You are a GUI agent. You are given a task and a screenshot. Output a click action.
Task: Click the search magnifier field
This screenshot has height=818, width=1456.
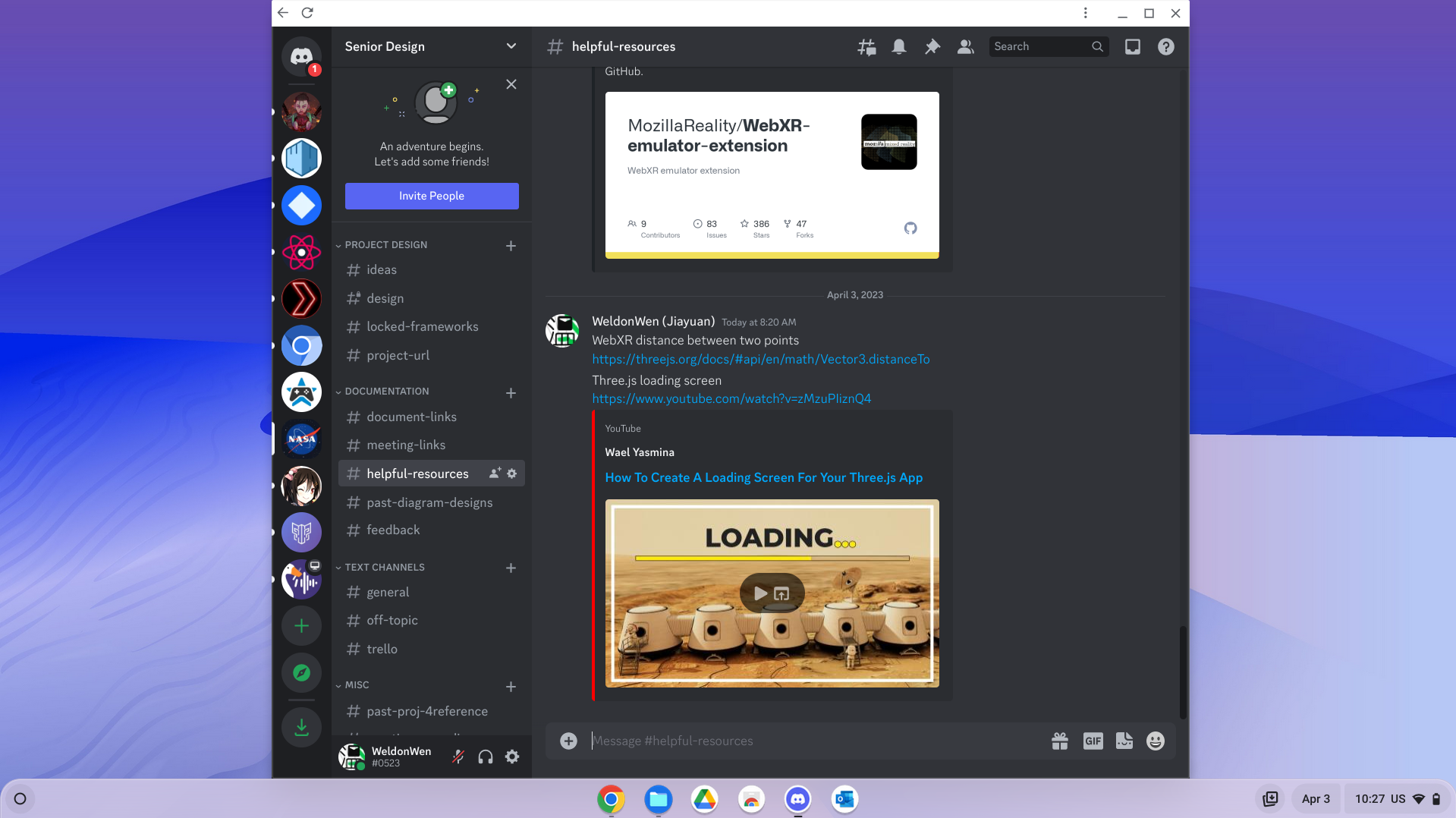[1049, 47]
